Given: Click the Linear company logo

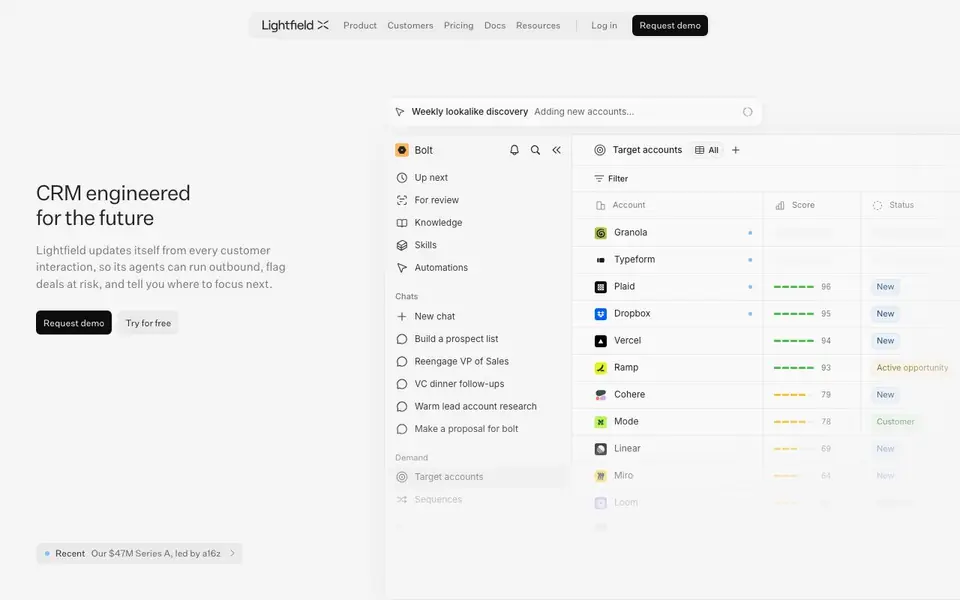Looking at the screenshot, I should click(x=601, y=449).
